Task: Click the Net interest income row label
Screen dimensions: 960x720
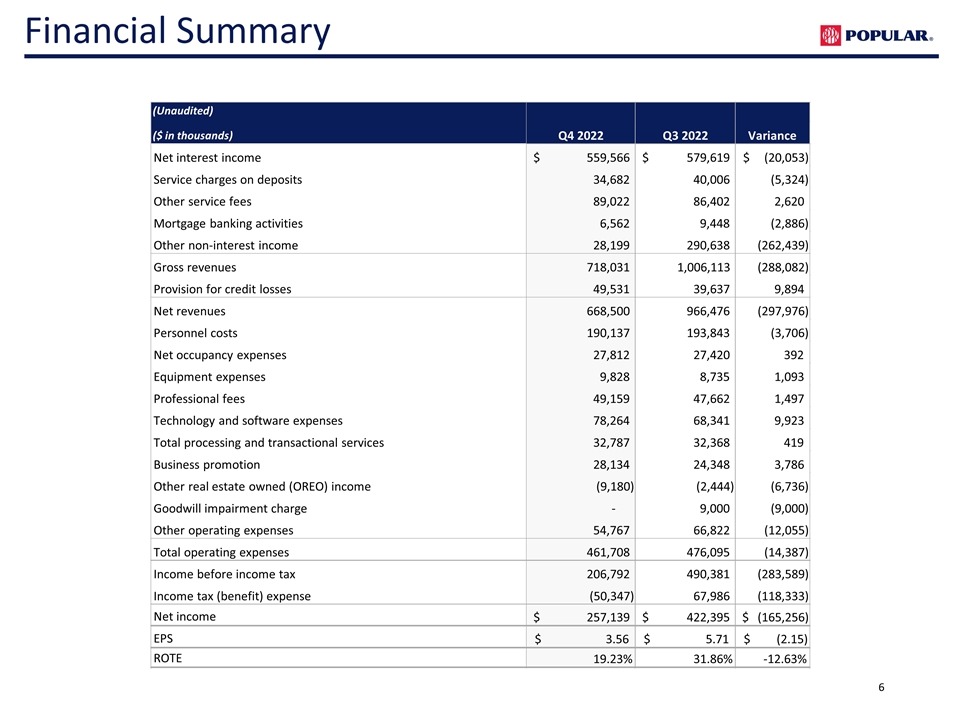Action: 207,158
